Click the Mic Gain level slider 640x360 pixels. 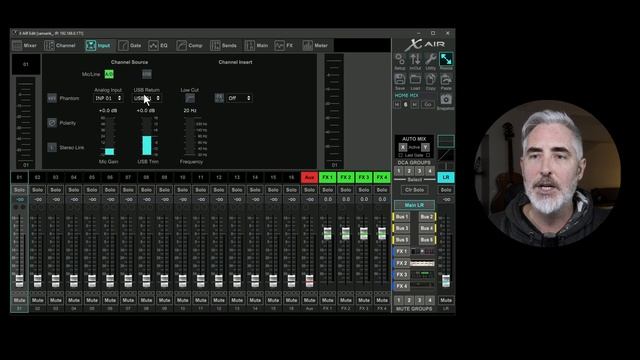tap(109, 136)
